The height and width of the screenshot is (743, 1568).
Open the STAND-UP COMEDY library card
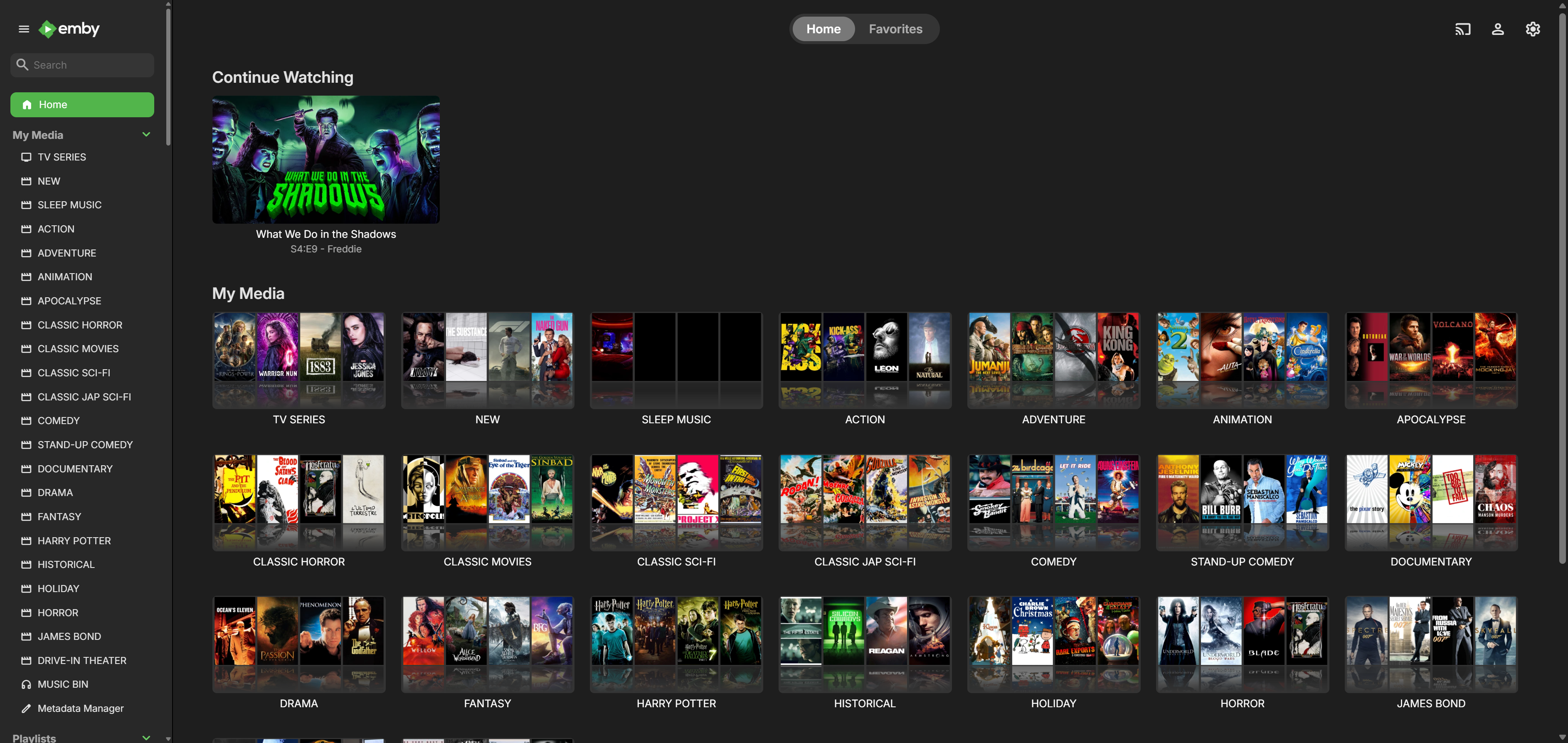pos(1242,502)
